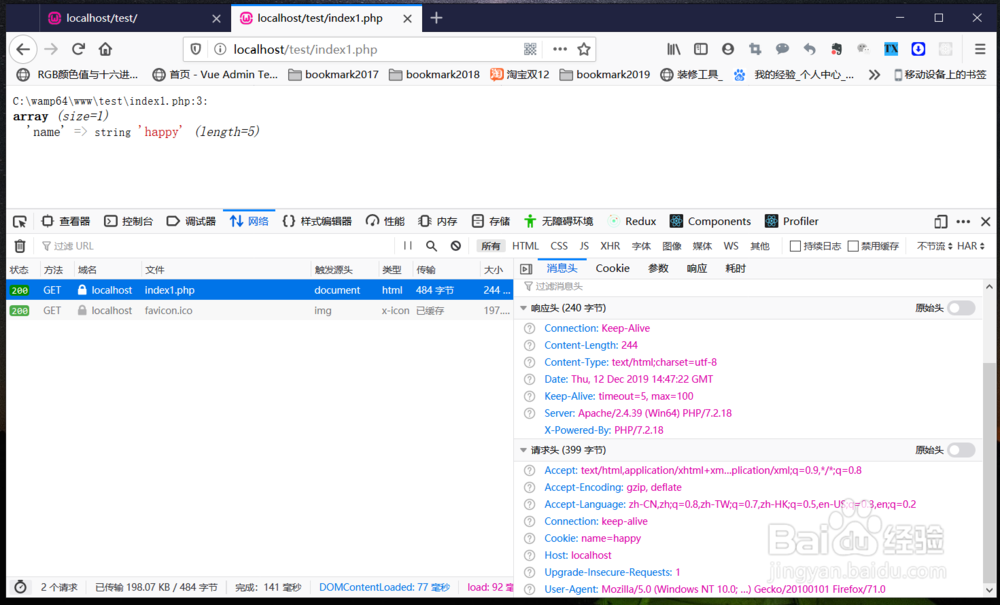This screenshot has height=605, width=1000.
Task: Bookmark this page with the star icon
Action: pos(584,49)
